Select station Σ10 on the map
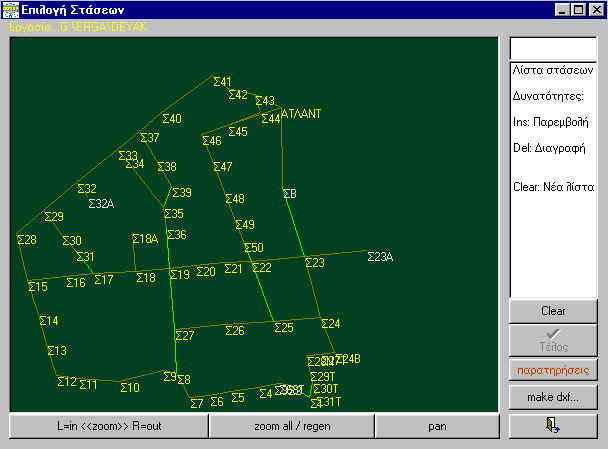 pyautogui.click(x=130, y=387)
